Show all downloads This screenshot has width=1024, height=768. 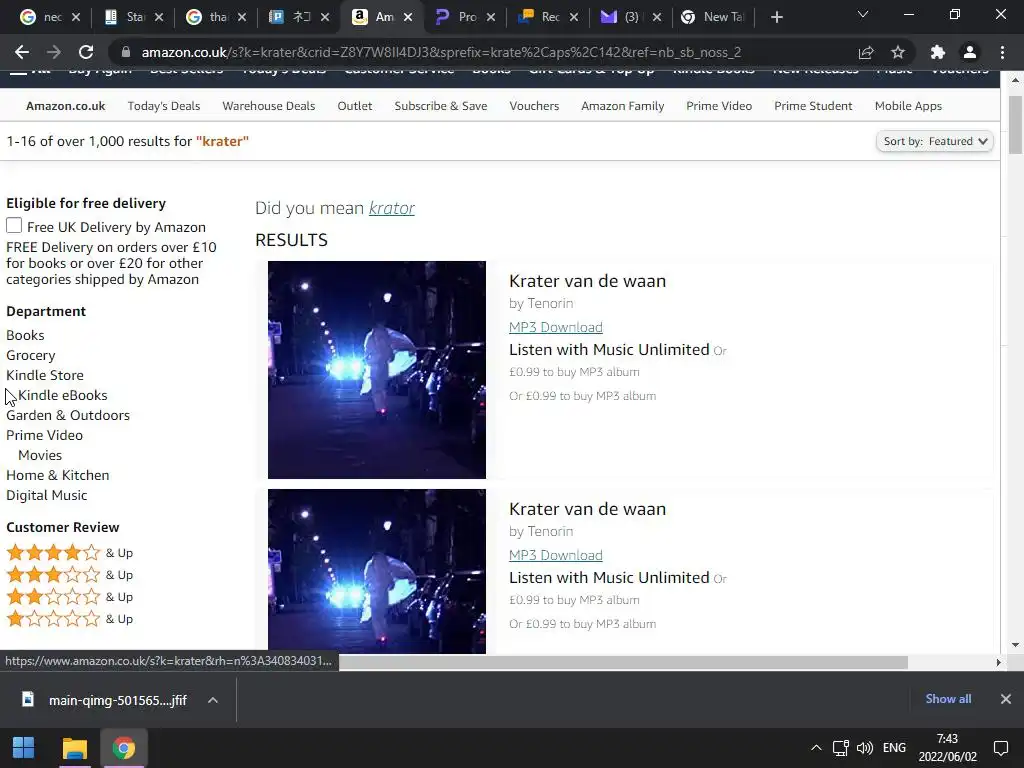[x=948, y=699]
